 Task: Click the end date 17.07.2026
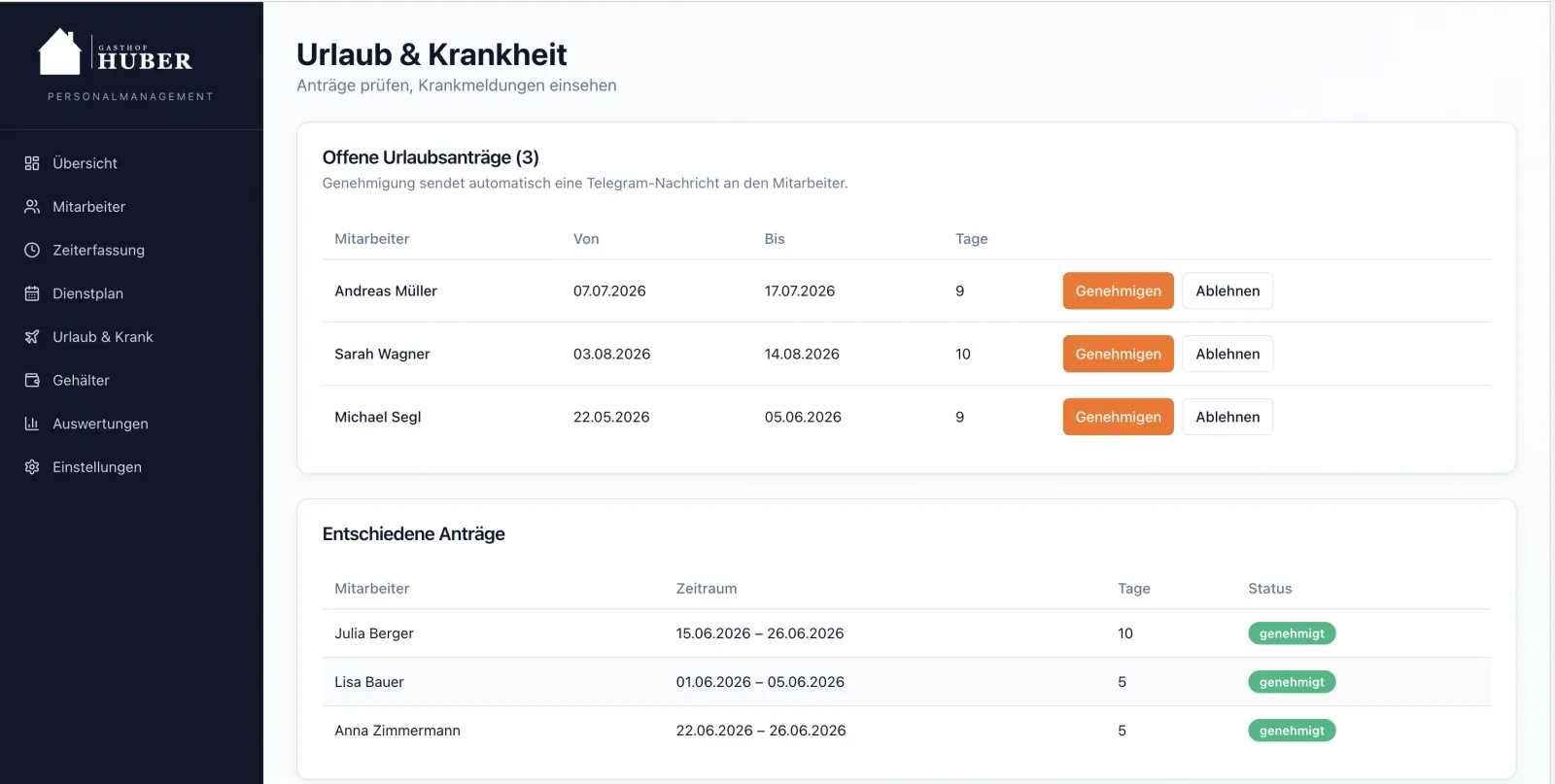coord(800,290)
